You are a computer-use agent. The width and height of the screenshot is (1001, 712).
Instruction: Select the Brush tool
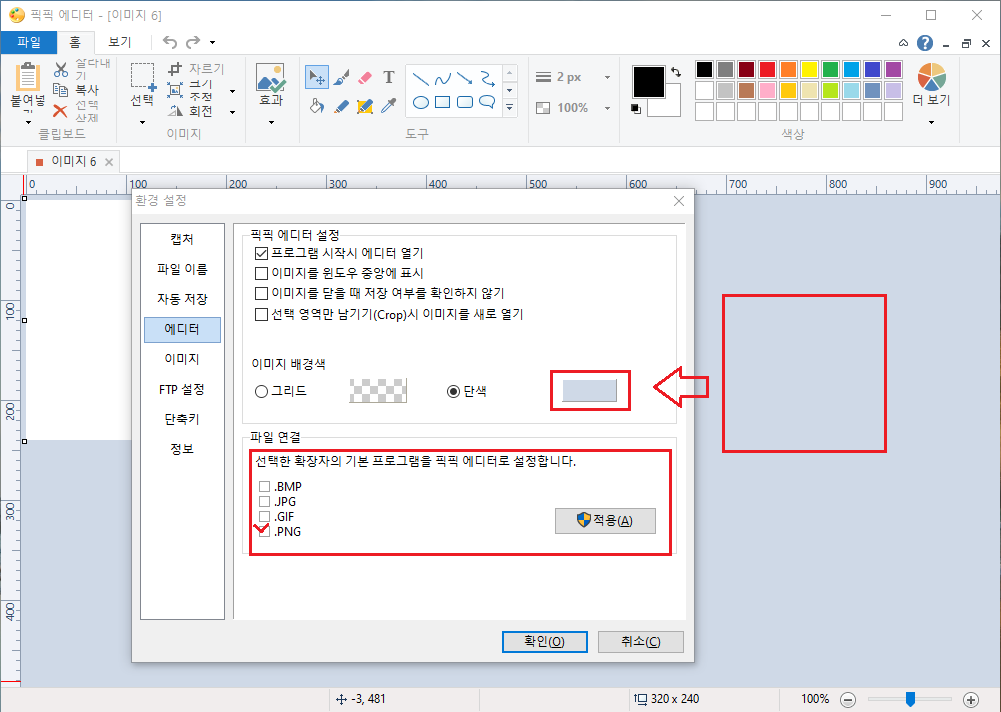[x=341, y=77]
